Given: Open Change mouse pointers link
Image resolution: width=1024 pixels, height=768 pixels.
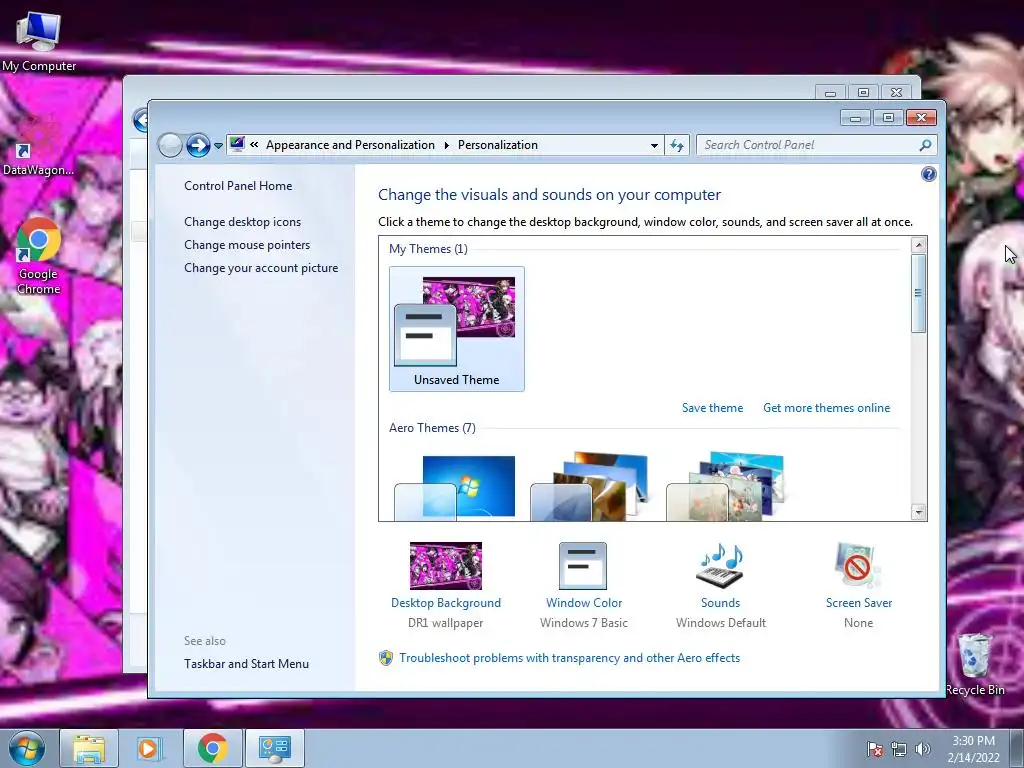Looking at the screenshot, I should [247, 245].
